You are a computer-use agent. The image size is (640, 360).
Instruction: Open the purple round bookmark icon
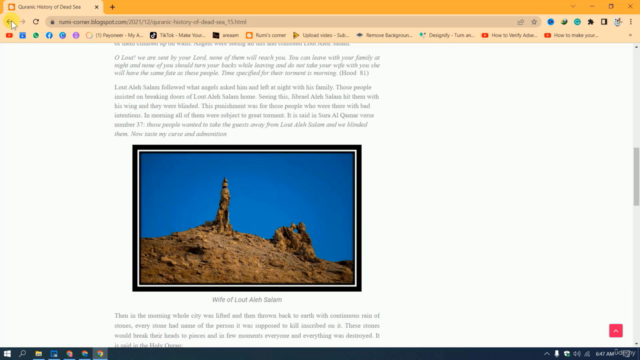coord(76,36)
